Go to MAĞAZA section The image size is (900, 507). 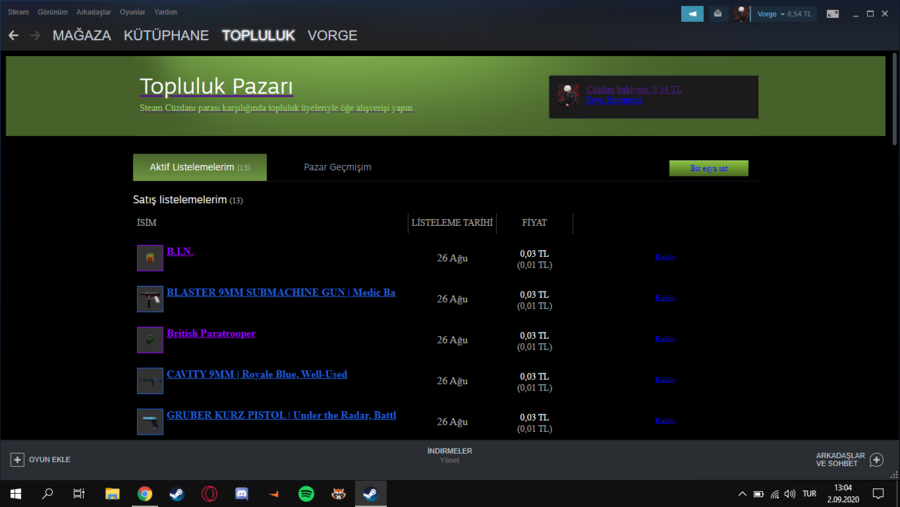(82, 36)
